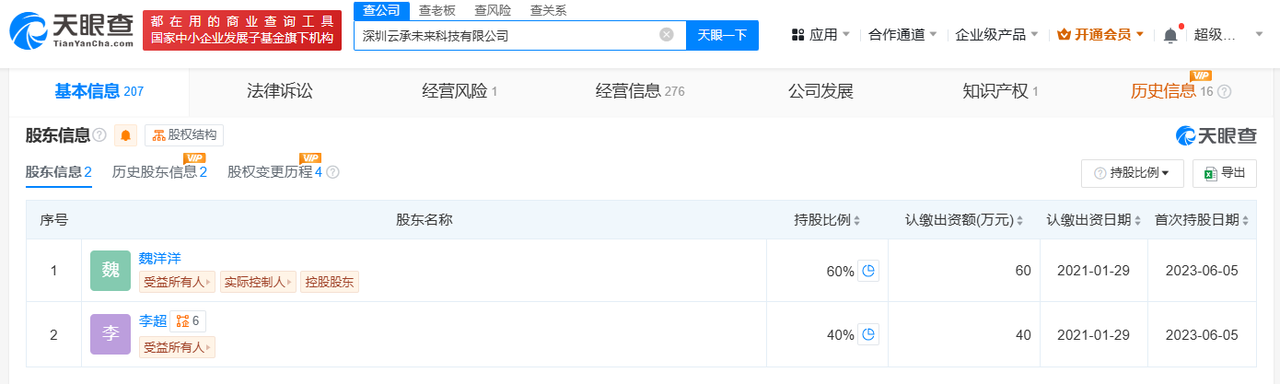This screenshot has width=1280, height=384.
Task: Click the 导出 export button
Action: click(x=1225, y=172)
